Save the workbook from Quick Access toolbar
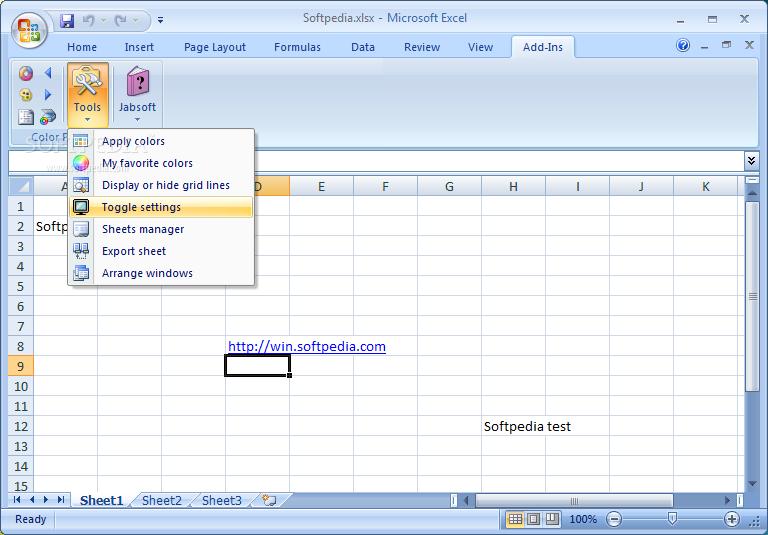Image resolution: width=768 pixels, height=535 pixels. coord(67,21)
